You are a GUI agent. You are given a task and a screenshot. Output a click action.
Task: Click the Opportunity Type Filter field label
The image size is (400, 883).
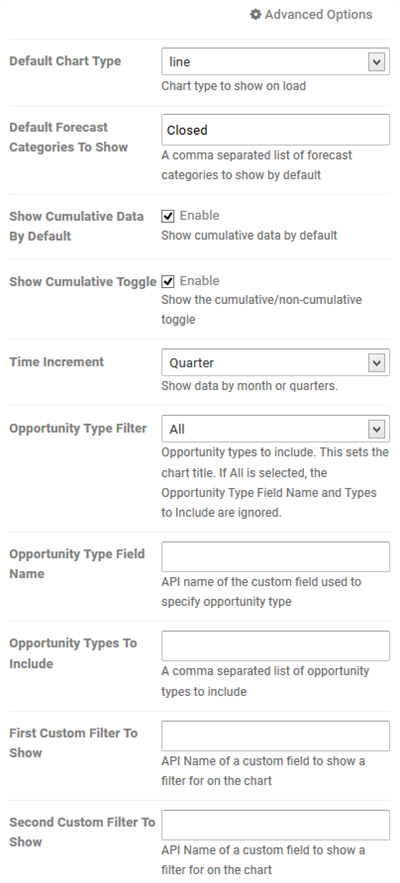tap(78, 429)
